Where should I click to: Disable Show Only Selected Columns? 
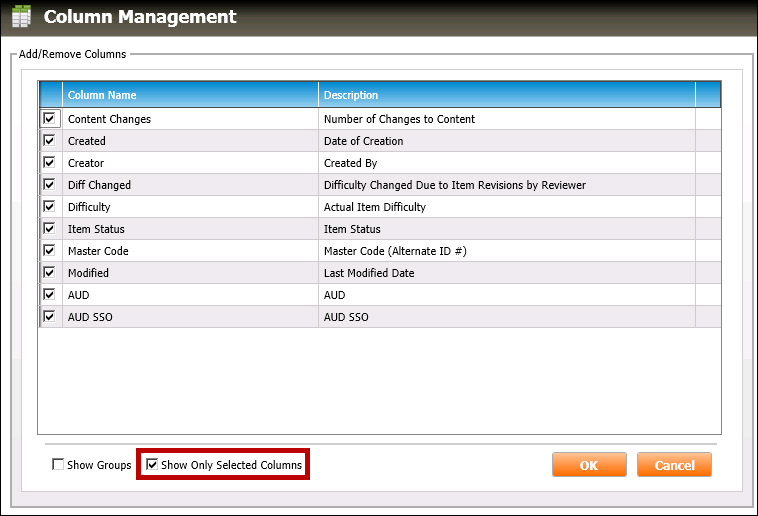point(152,465)
